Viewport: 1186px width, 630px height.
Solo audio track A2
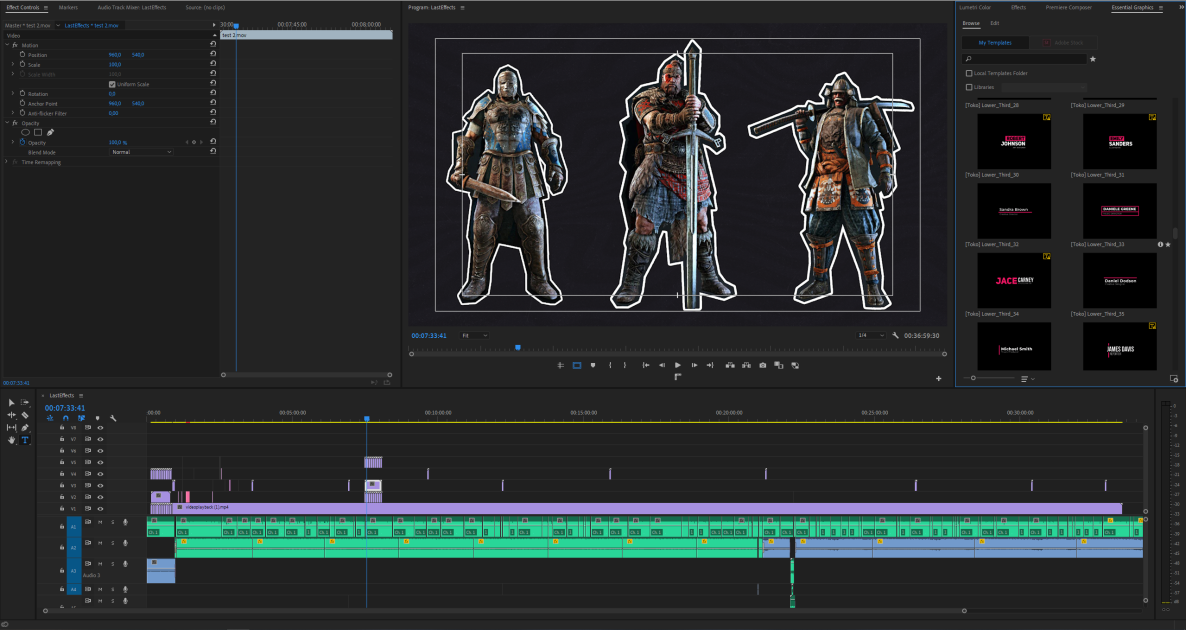click(x=113, y=543)
